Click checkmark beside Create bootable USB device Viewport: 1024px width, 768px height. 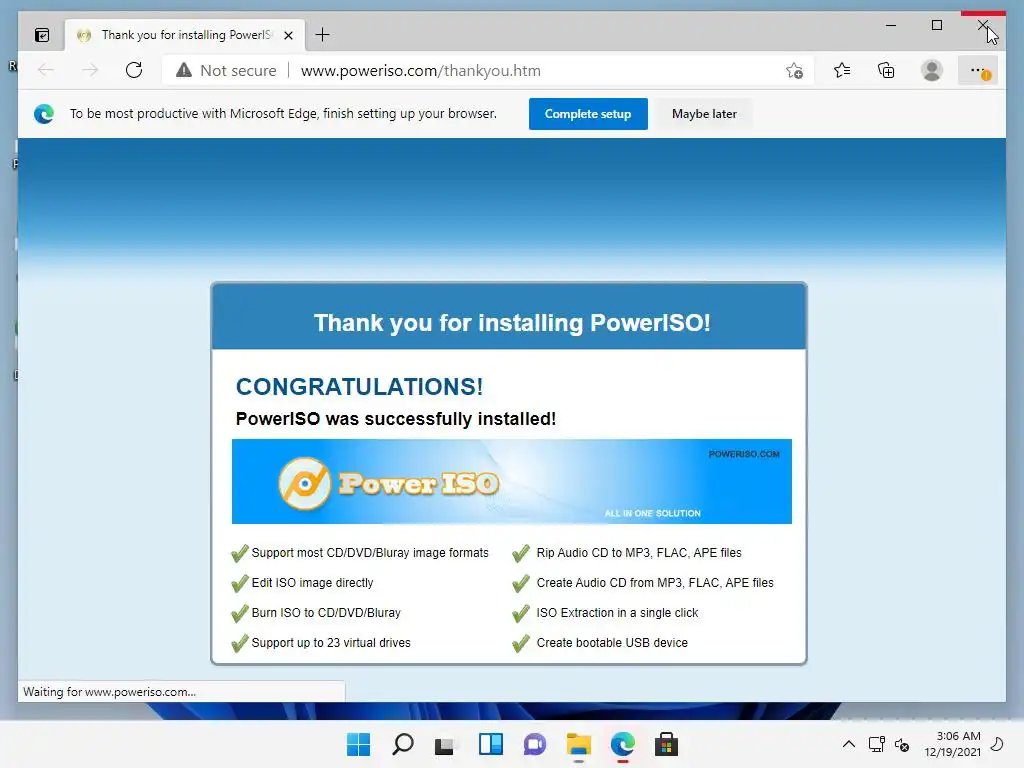tap(520, 643)
